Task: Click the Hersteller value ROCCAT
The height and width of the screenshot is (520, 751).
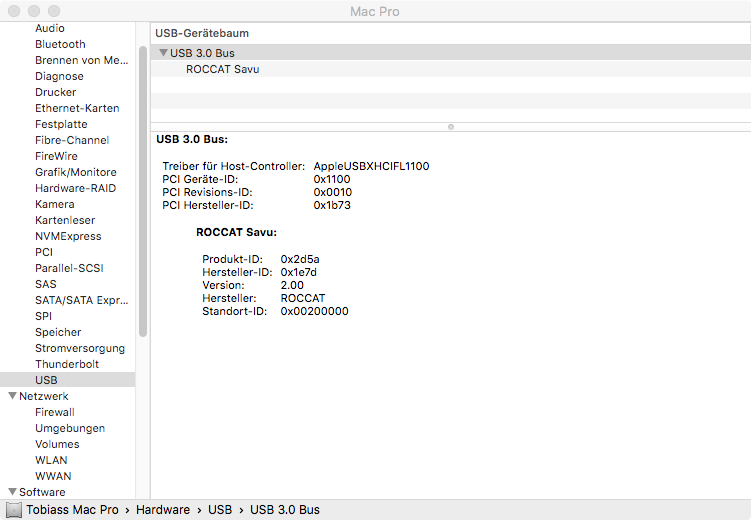Action: [x=303, y=298]
